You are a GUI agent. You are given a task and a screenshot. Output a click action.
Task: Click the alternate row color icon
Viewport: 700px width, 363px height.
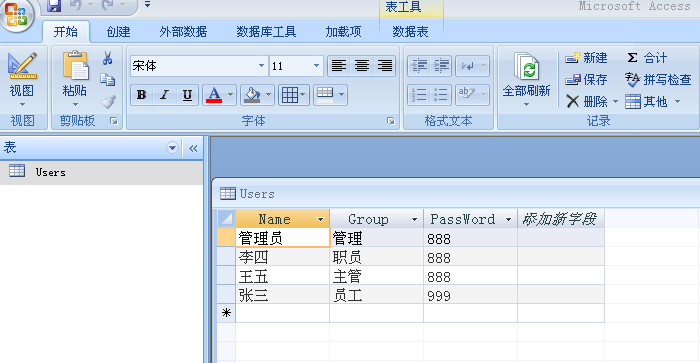click(325, 95)
